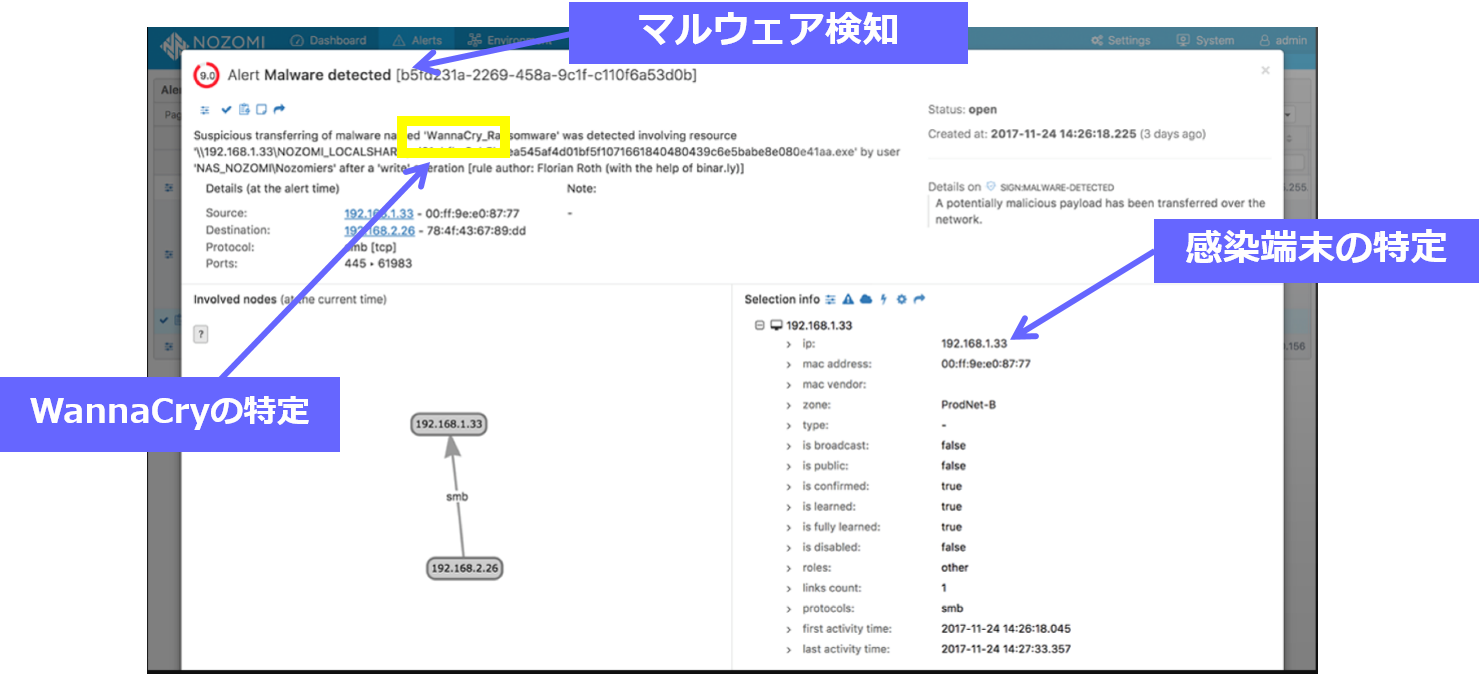The image size is (1479, 674).
Task: Open source IP link 192.168.1.33
Action: pos(379,213)
